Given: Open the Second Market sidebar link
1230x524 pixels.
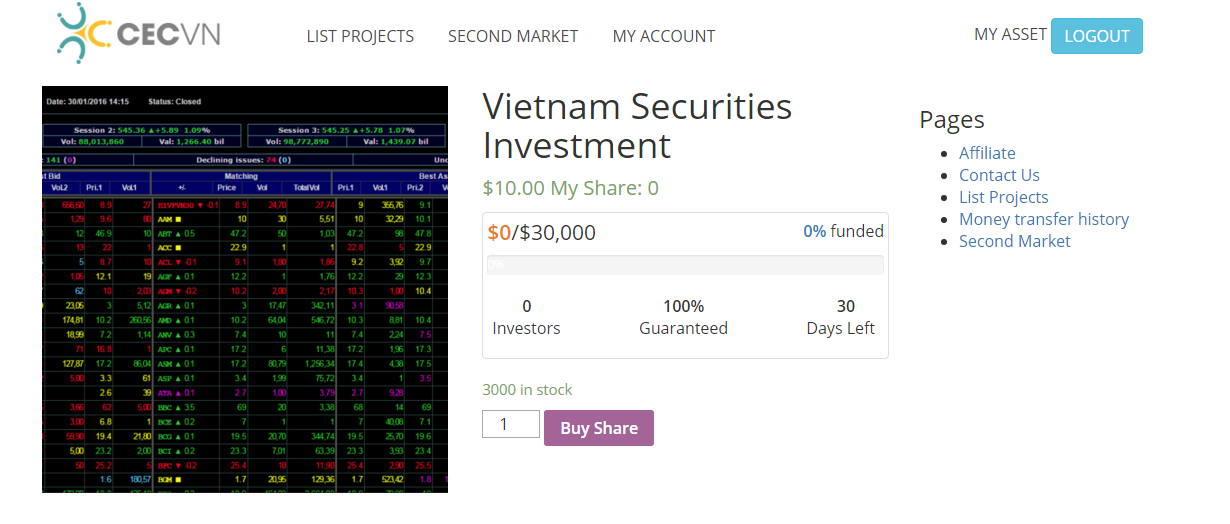Looking at the screenshot, I should [1014, 241].
